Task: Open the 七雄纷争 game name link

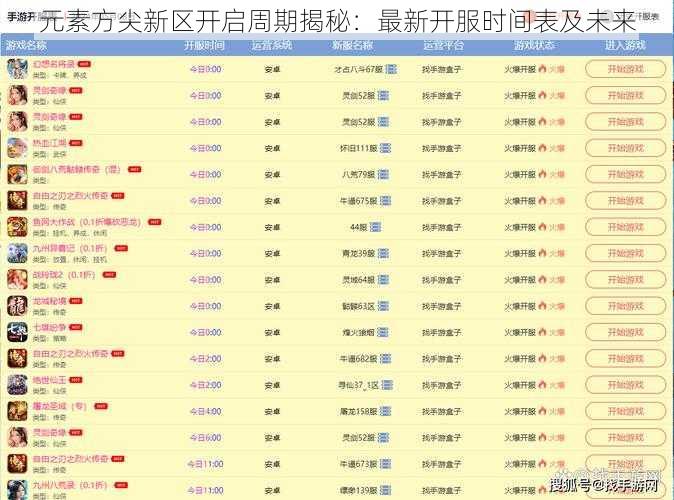Action: (x=49, y=327)
